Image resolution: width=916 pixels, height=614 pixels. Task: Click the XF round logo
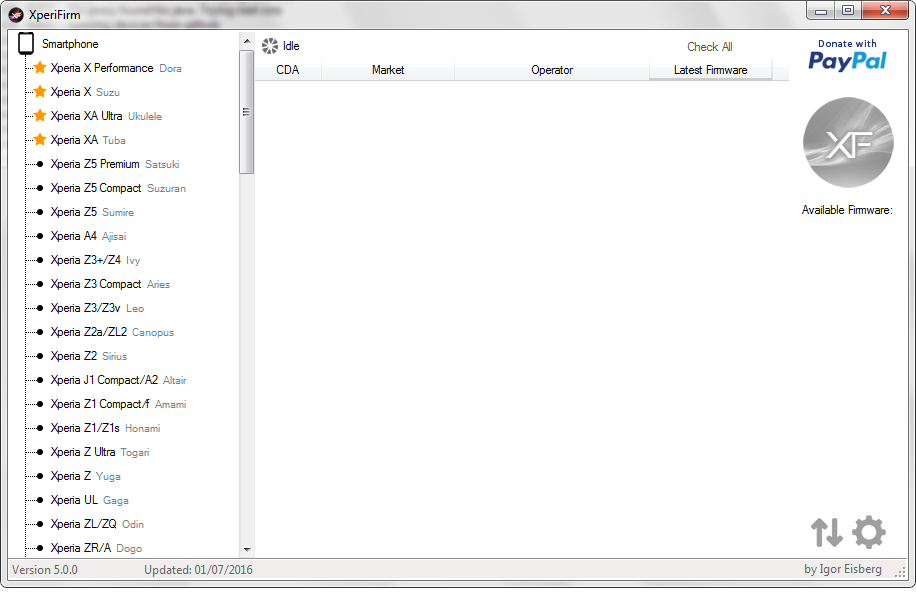847,142
